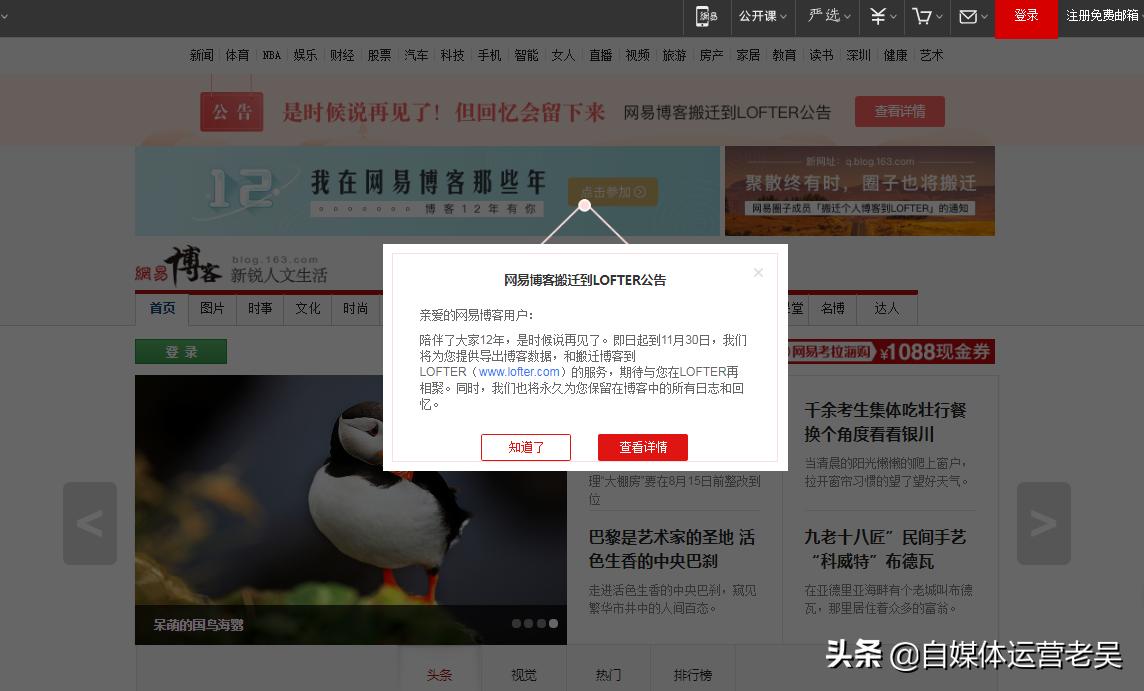Click the 知道了 button in the dialog
This screenshot has height=691, width=1144.
[x=526, y=447]
